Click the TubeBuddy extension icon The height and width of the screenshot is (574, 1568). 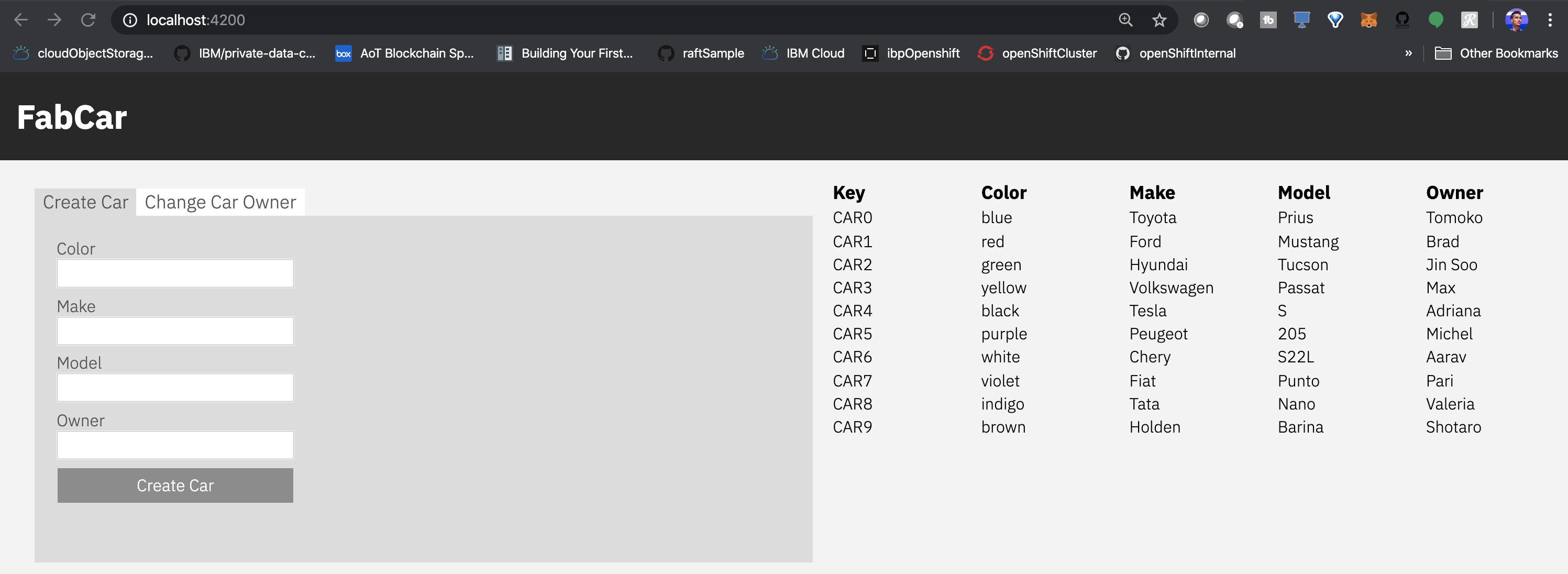pos(1268,20)
